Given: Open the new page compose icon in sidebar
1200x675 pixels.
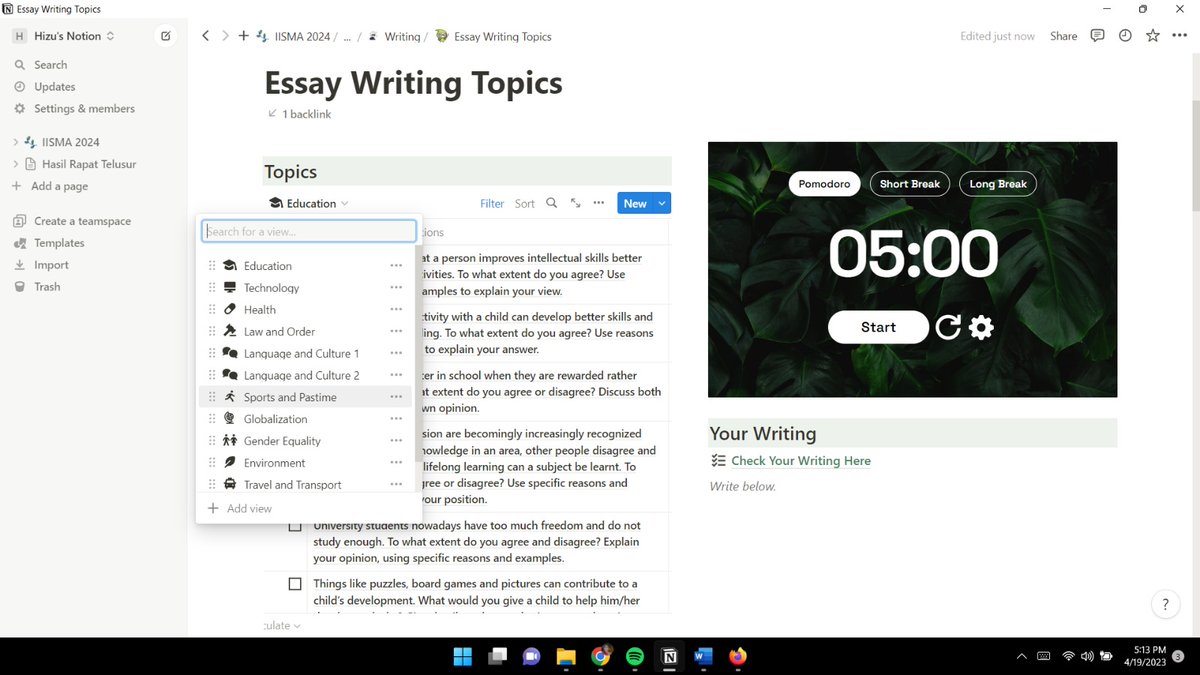Looking at the screenshot, I should pos(166,36).
